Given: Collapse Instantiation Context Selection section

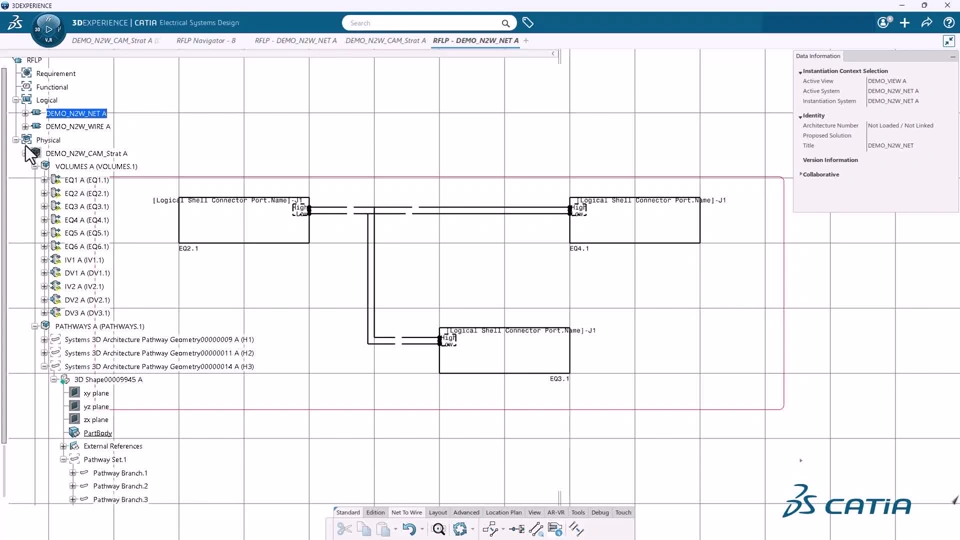Looking at the screenshot, I should (800, 72).
